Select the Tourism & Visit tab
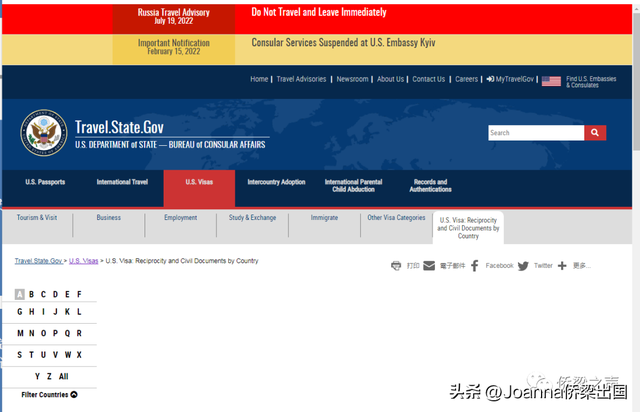 point(37,218)
